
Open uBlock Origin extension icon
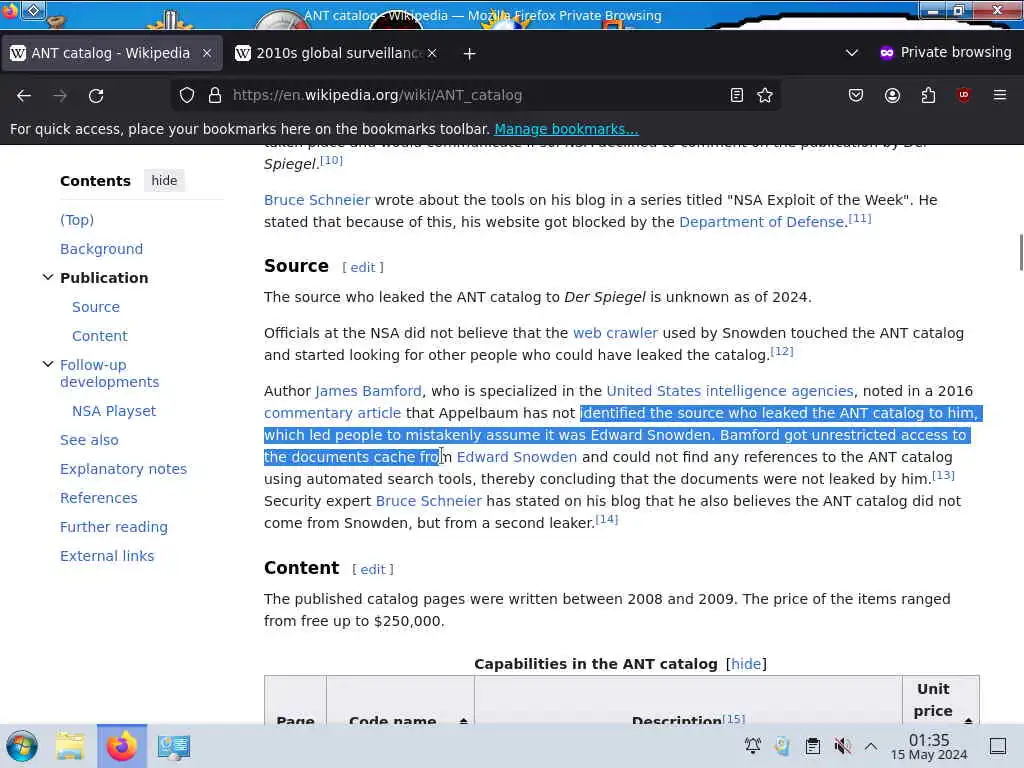[x=964, y=95]
